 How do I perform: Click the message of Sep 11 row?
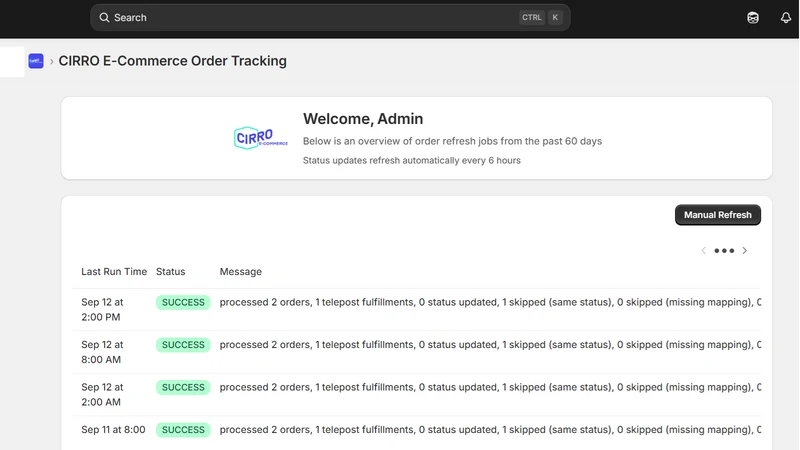pyautogui.click(x=490, y=430)
